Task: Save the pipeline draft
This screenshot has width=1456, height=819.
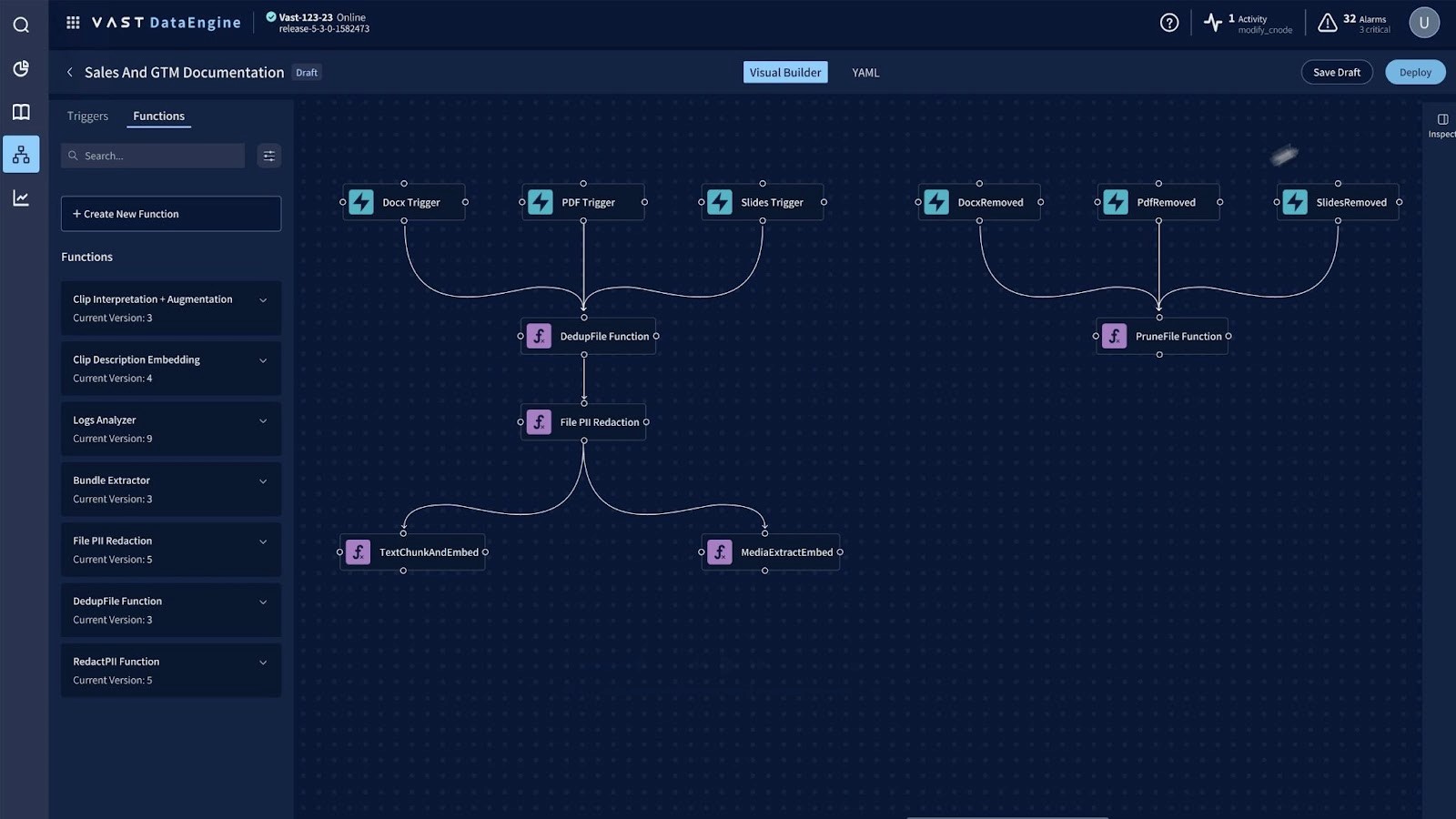Action: coord(1337,72)
